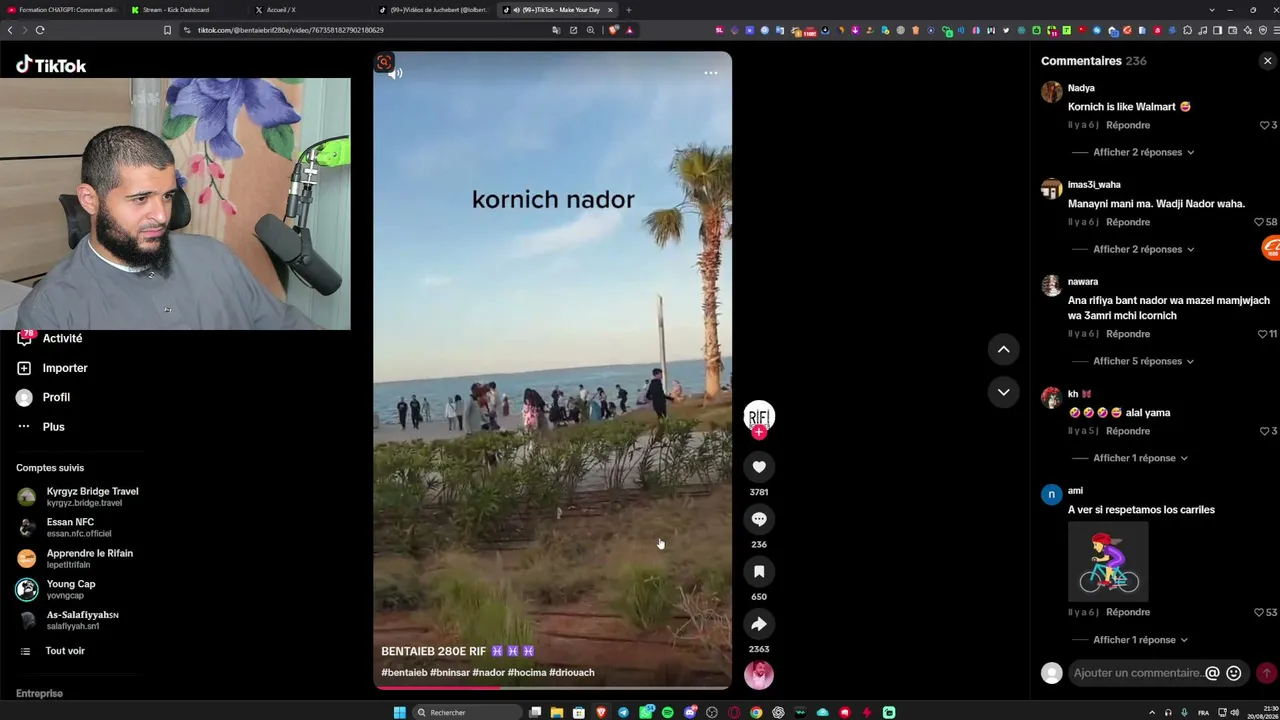Reload the page in the browser

pos(40,30)
